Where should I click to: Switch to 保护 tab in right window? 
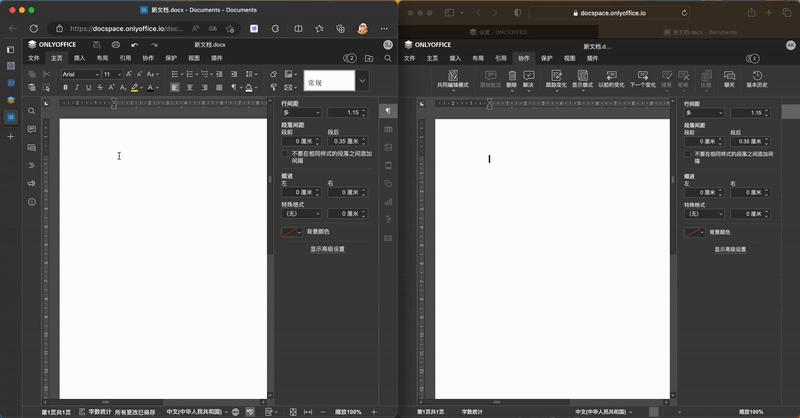click(546, 58)
